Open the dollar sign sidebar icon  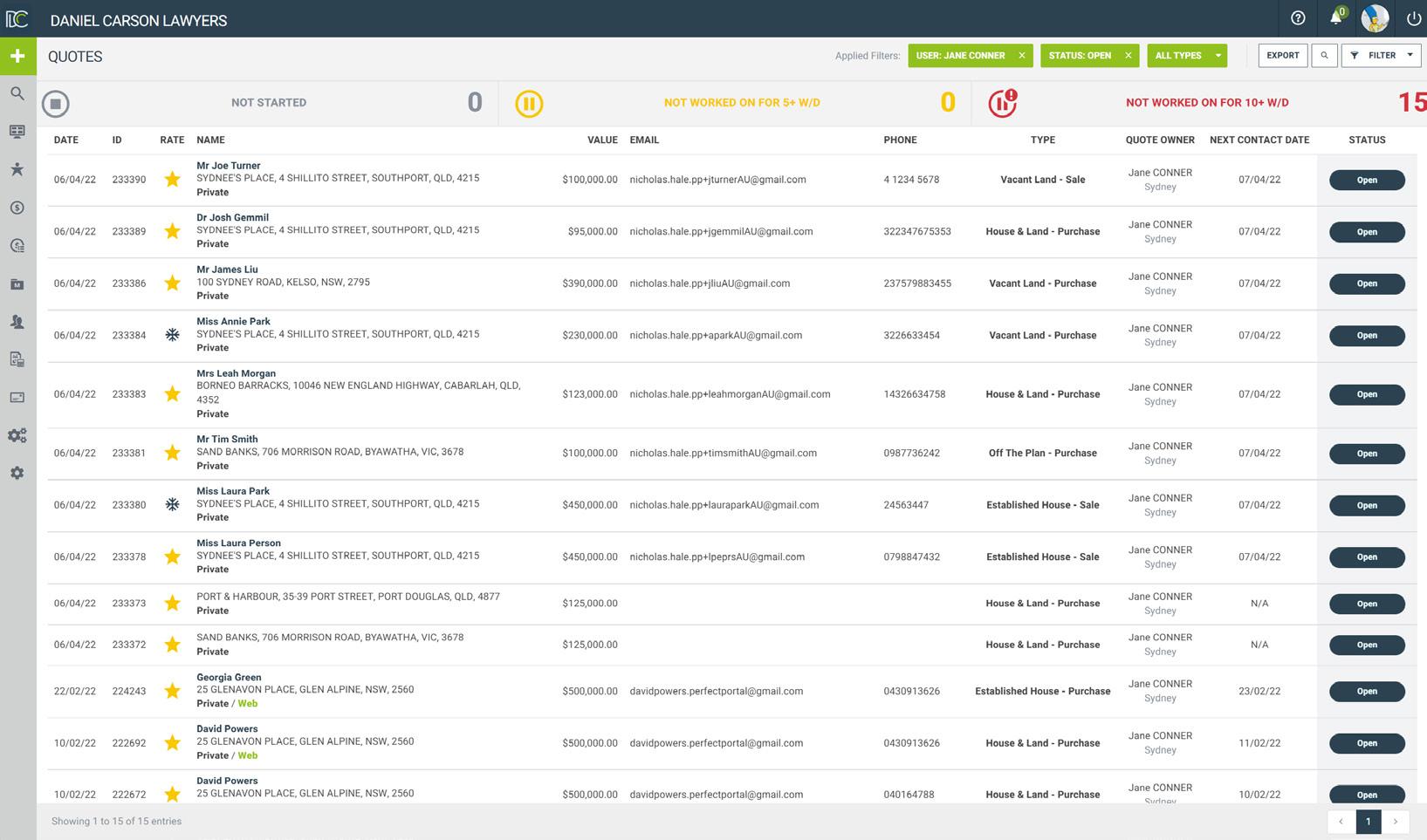pyautogui.click(x=17, y=208)
